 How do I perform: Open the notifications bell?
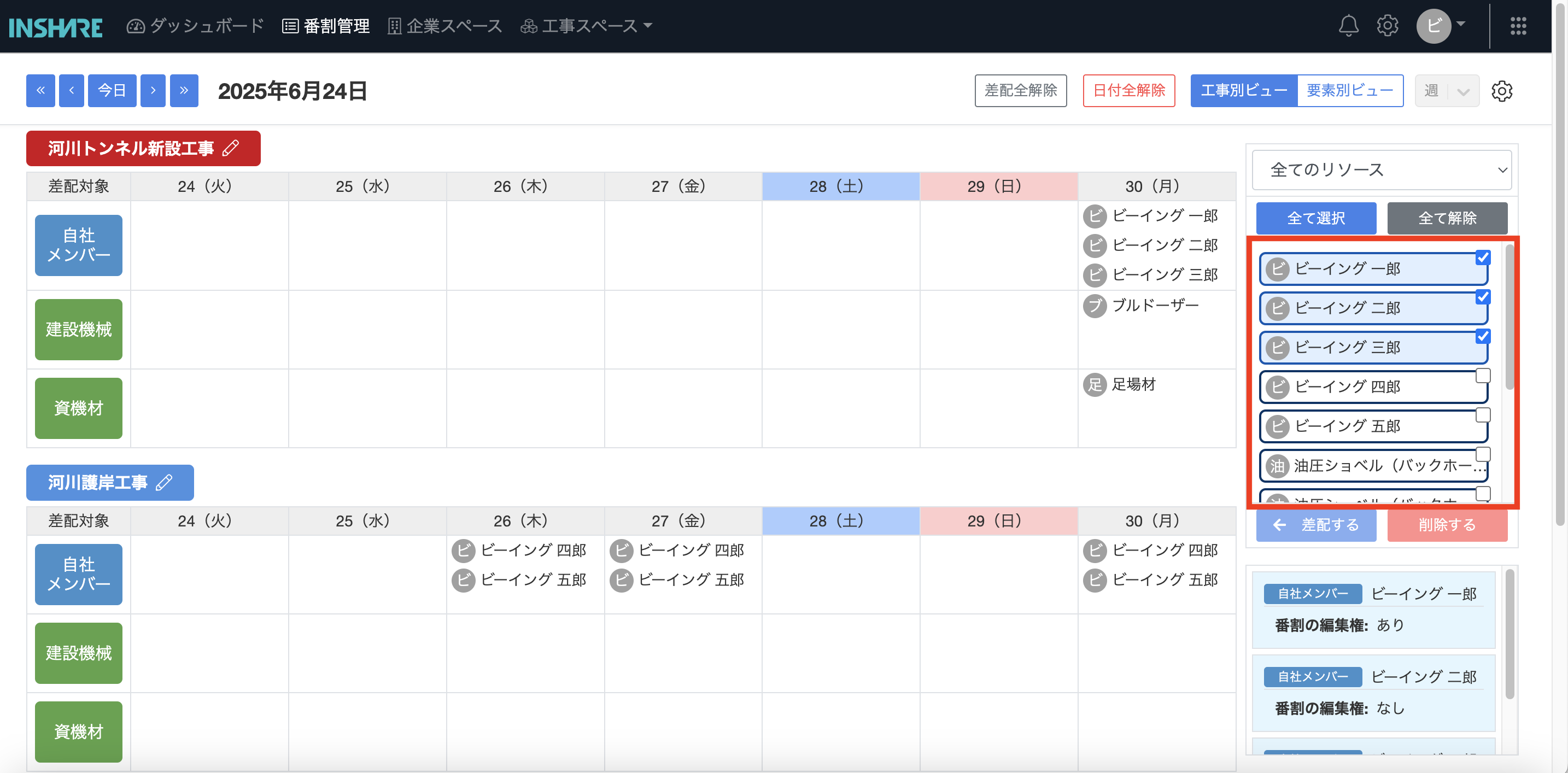click(x=1348, y=26)
